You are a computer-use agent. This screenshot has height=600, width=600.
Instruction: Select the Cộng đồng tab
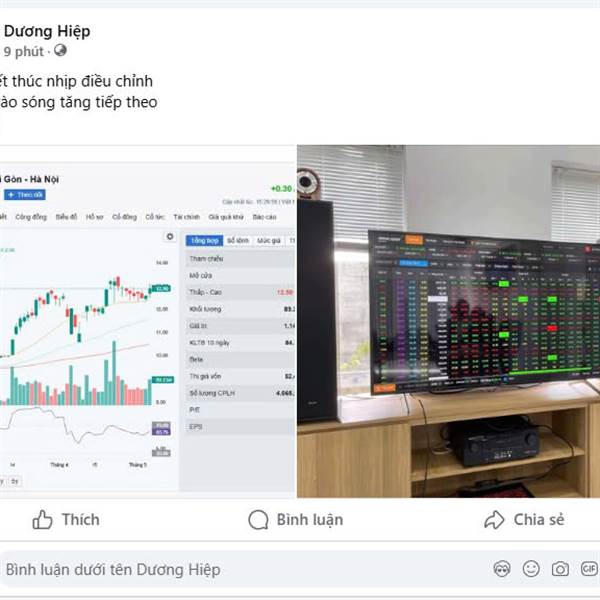point(31,217)
